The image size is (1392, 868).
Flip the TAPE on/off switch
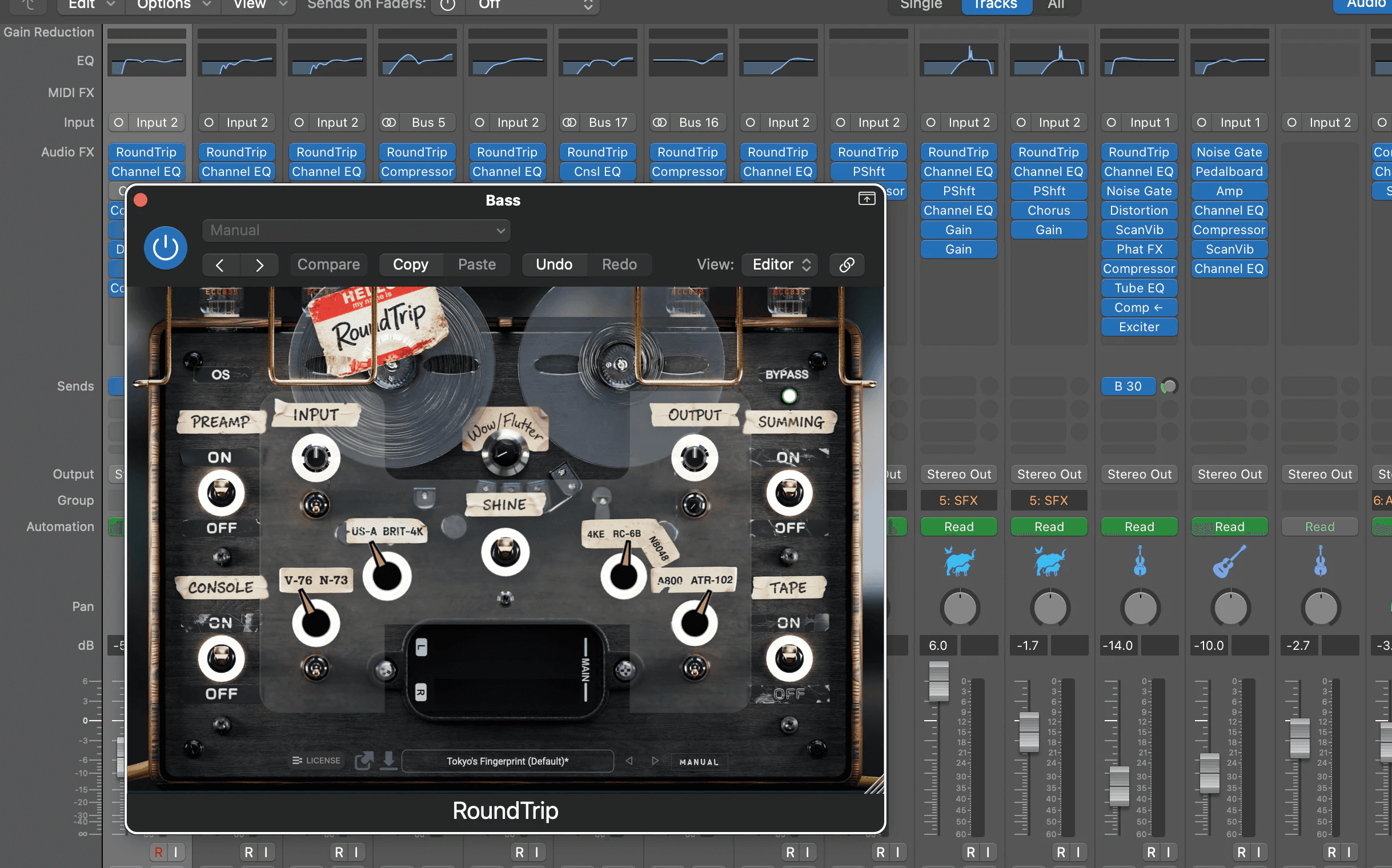tap(789, 658)
